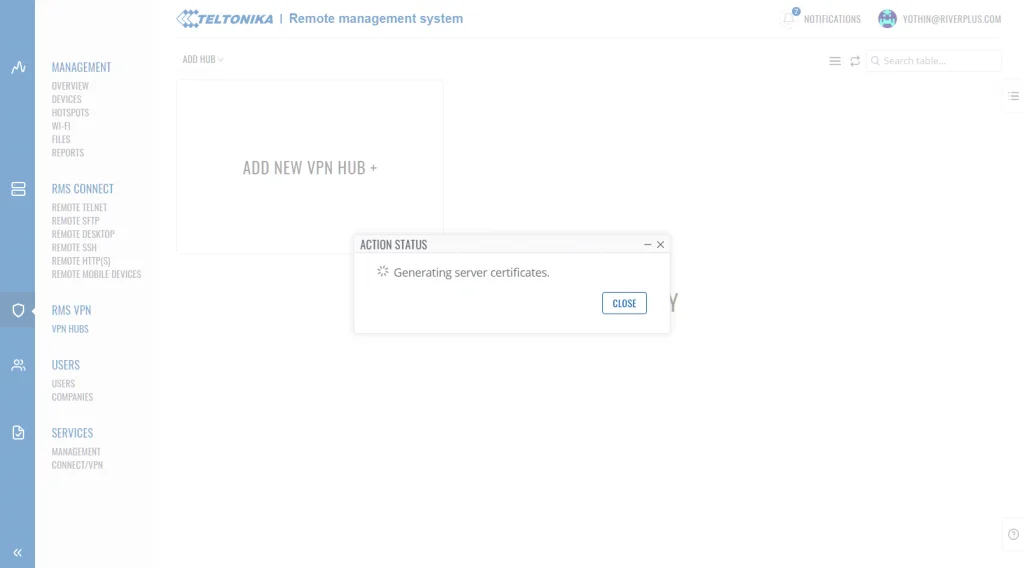Image resolution: width=1024 pixels, height=568 pixels.
Task: Open Companies menu item
Action: tap(72, 397)
